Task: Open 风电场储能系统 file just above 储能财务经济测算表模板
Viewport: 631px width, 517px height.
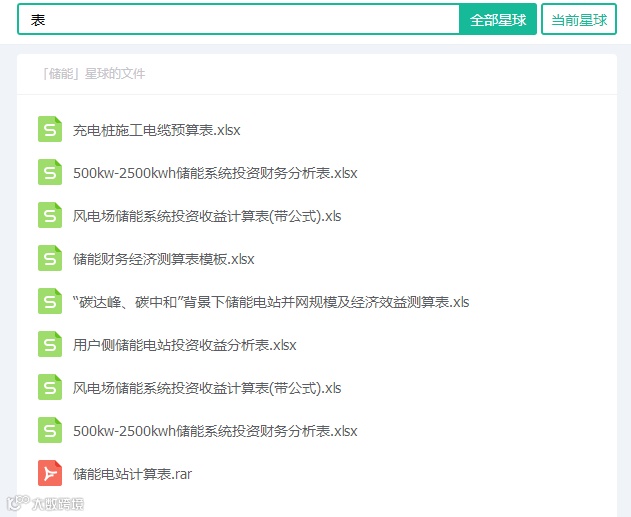Action: (x=207, y=216)
